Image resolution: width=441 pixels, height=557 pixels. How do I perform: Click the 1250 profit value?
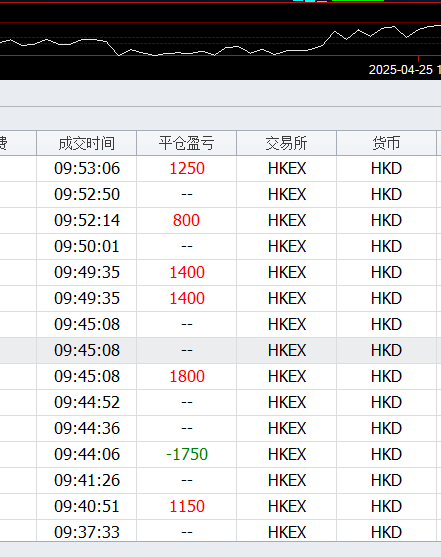187,168
